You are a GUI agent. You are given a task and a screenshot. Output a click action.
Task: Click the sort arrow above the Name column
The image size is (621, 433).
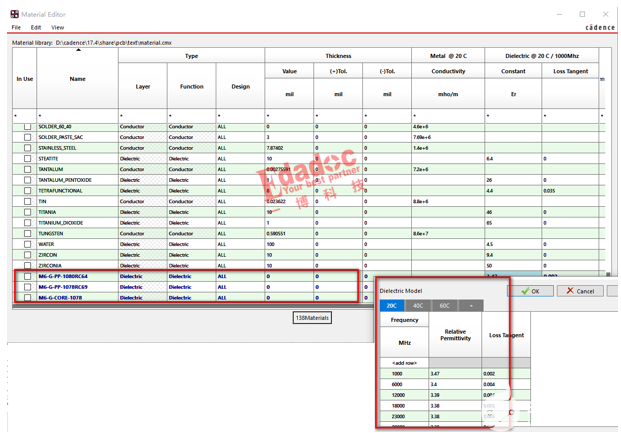pyautogui.click(x=78, y=50)
